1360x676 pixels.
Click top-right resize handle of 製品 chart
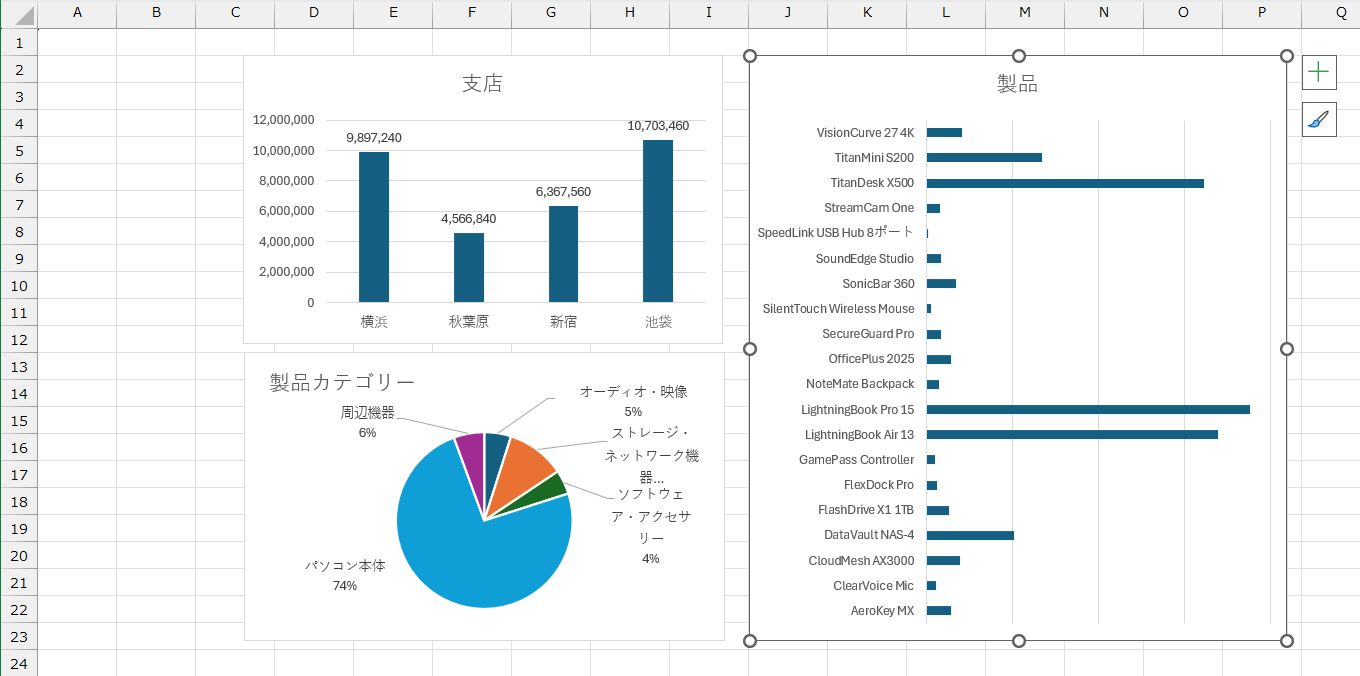[1287, 56]
